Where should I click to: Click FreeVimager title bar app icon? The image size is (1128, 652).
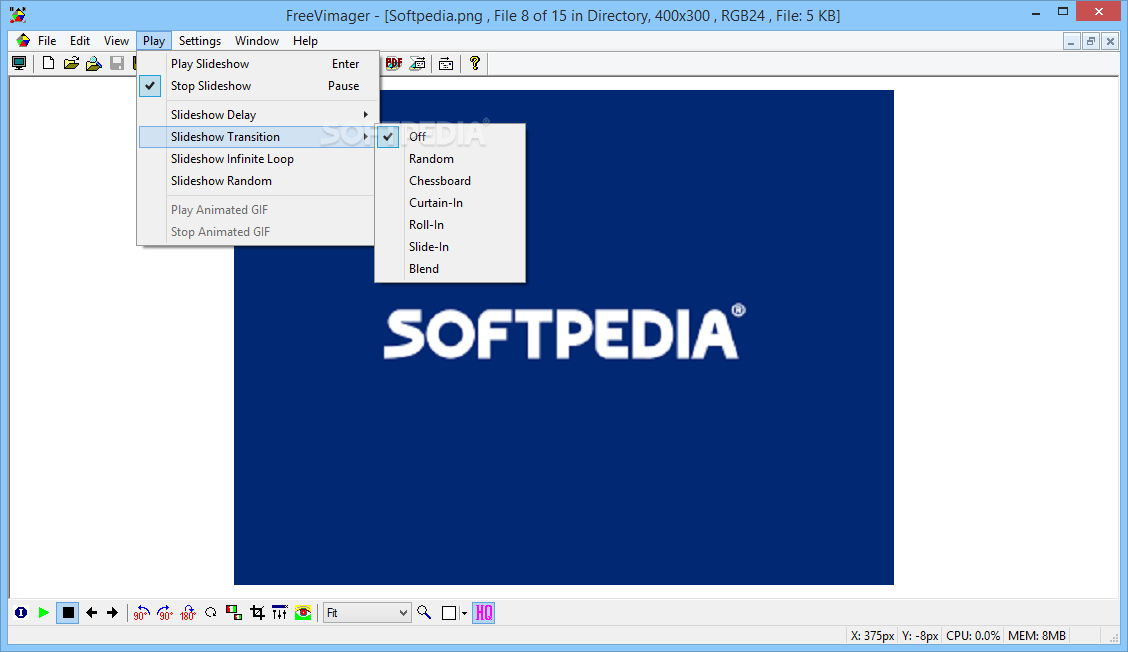coord(18,14)
